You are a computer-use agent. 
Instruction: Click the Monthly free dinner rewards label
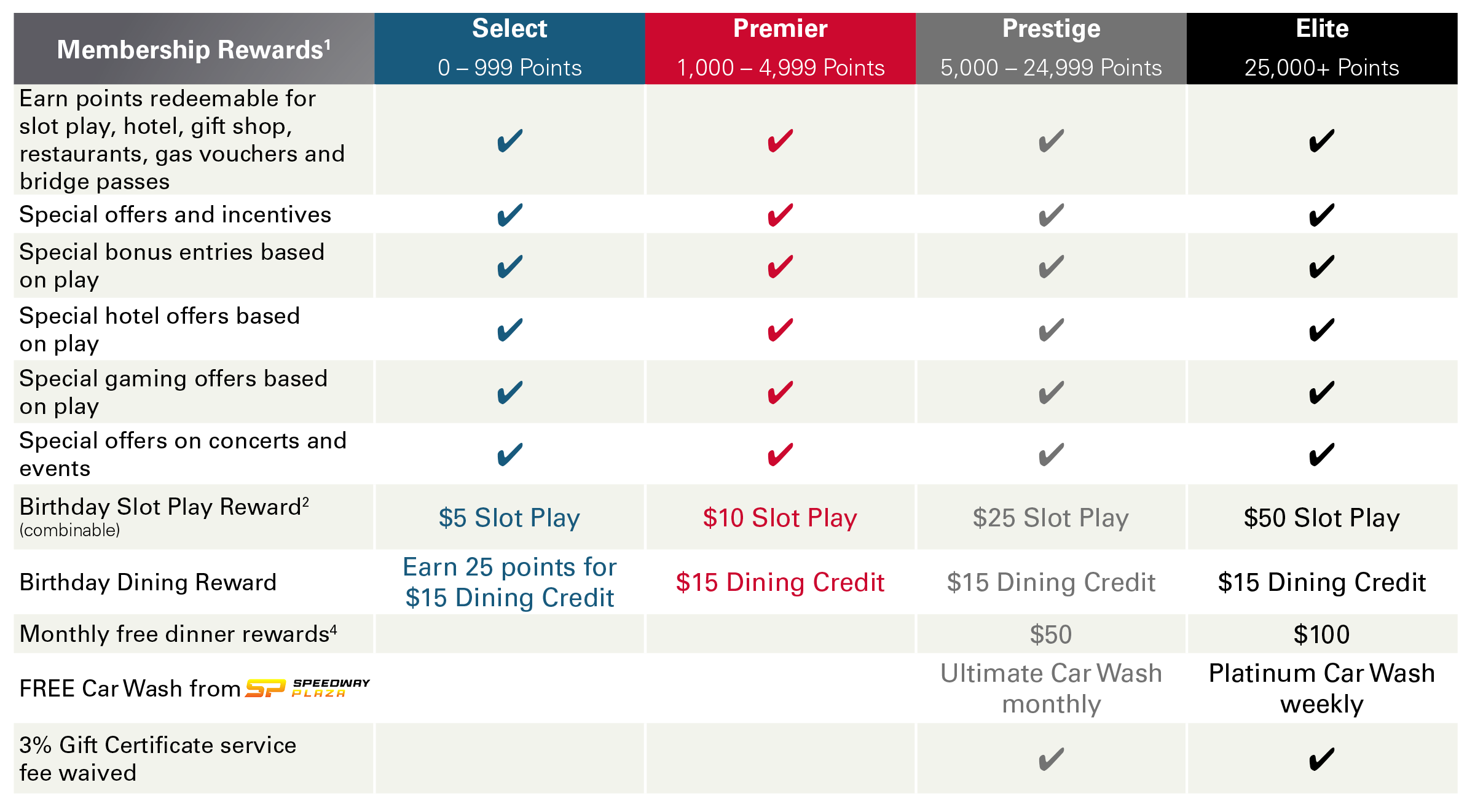pos(178,634)
